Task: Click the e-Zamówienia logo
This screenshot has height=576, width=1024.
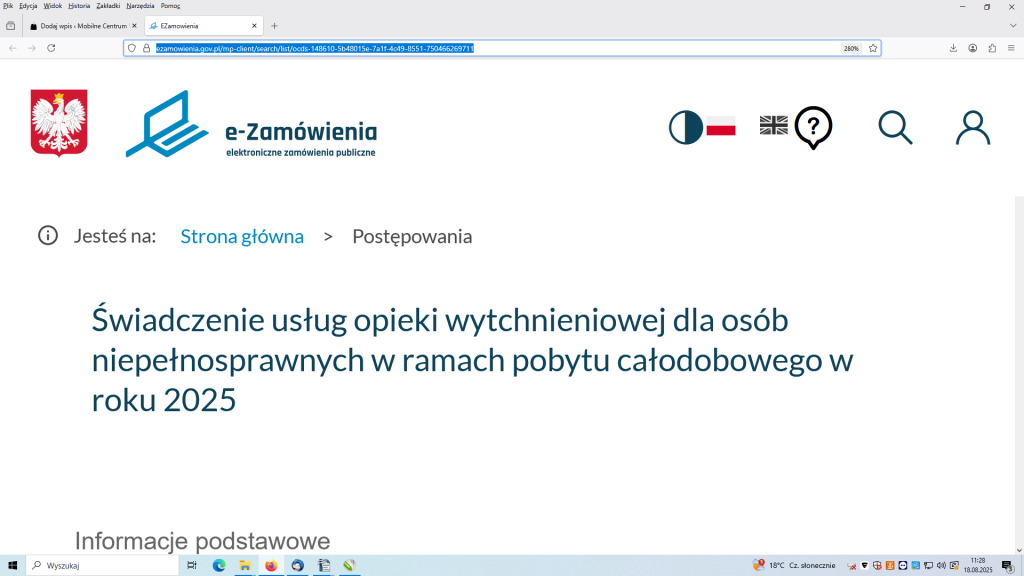Action: [251, 124]
